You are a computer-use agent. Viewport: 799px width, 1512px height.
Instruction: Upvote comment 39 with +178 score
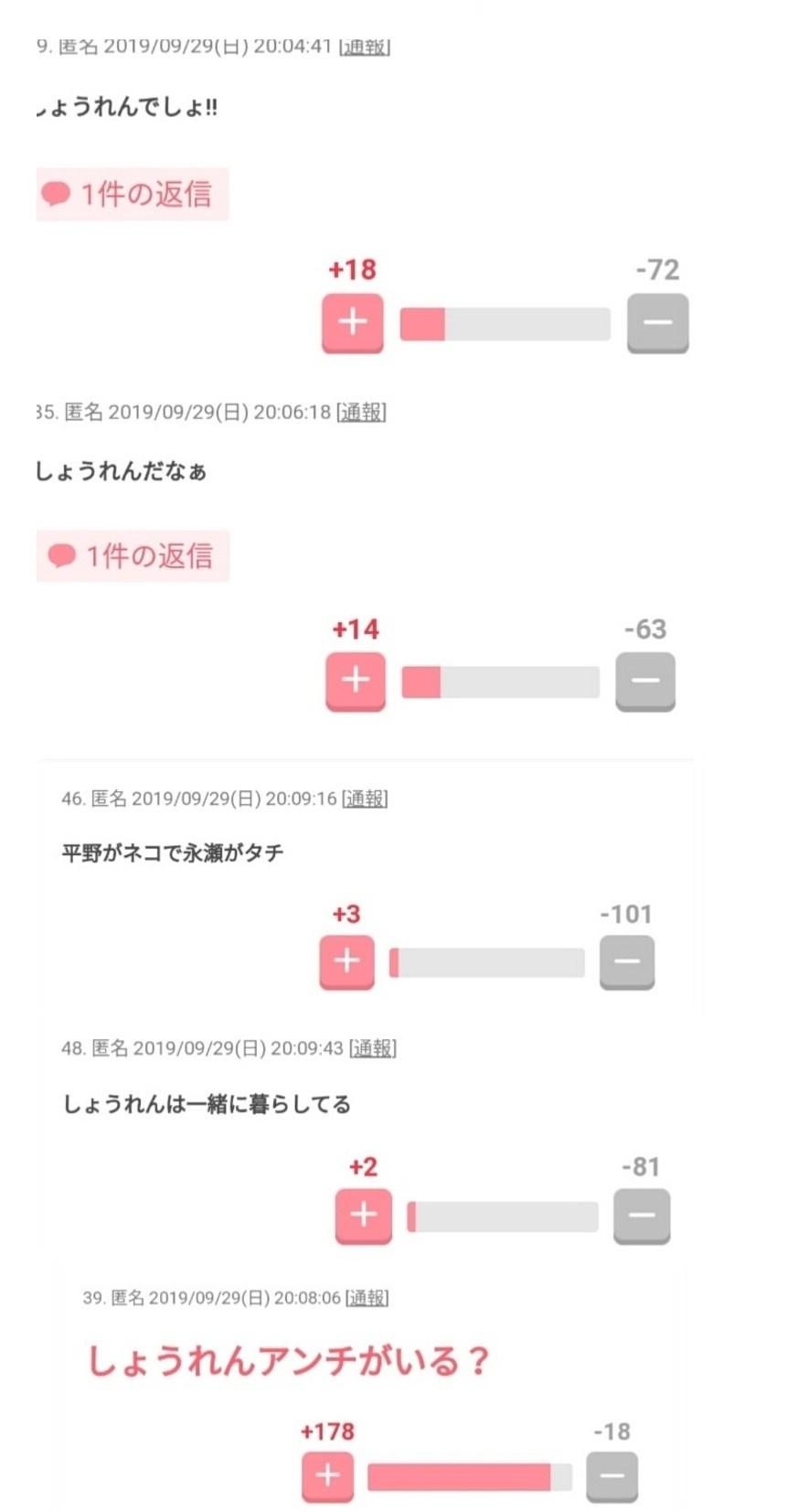point(327,1475)
